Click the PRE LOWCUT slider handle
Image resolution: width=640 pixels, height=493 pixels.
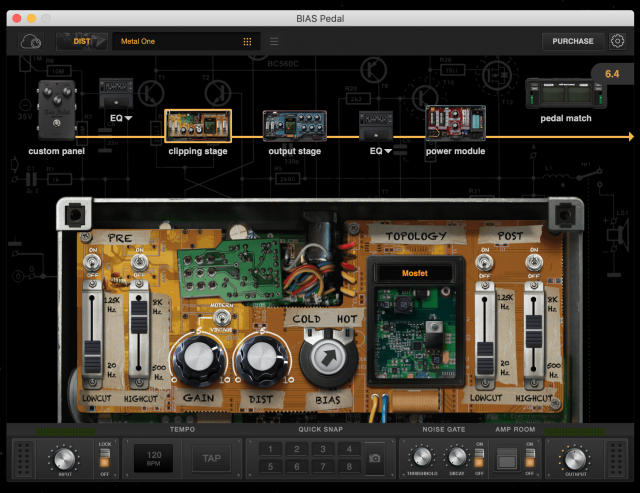92,358
